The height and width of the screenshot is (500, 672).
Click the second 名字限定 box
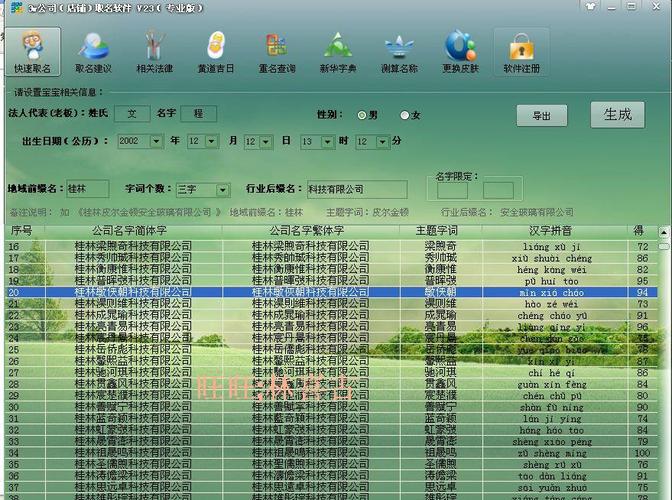(x=498, y=191)
